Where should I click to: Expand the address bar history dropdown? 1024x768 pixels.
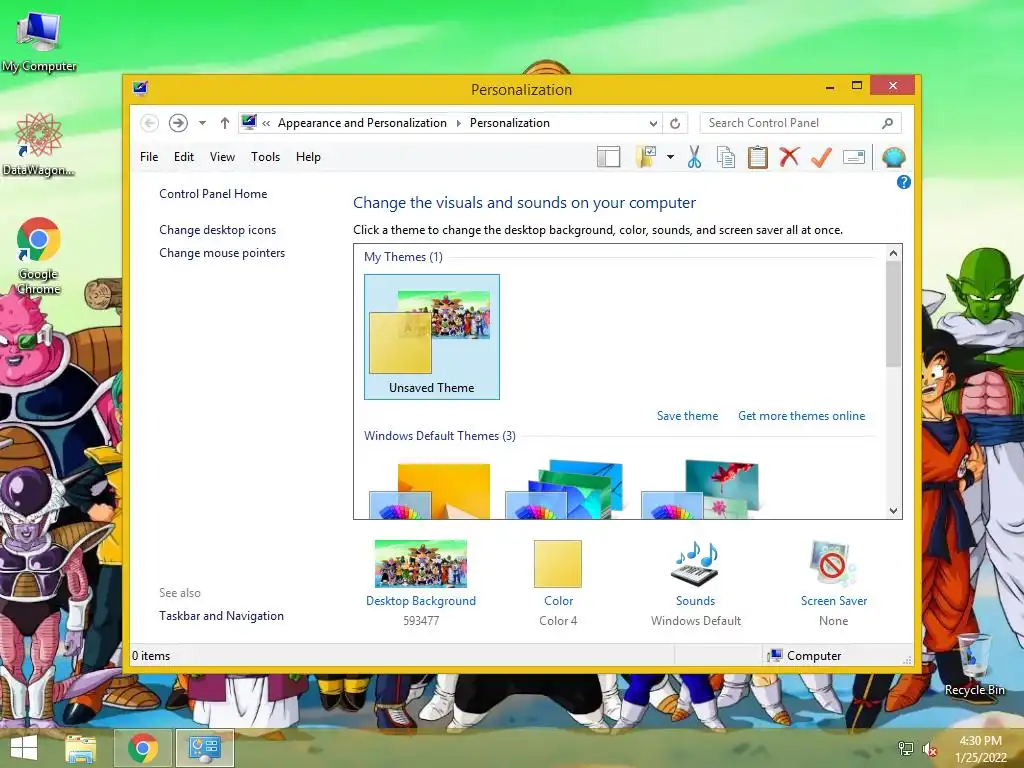[653, 123]
